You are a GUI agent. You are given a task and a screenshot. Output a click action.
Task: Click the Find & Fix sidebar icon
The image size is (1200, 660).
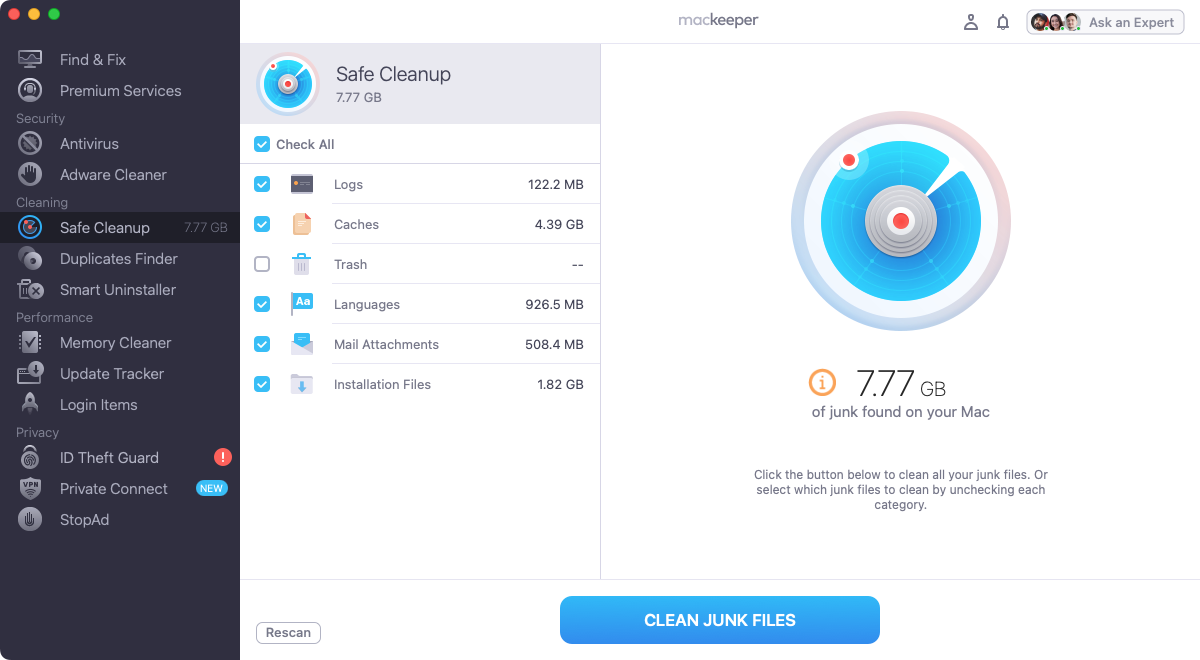coord(30,59)
